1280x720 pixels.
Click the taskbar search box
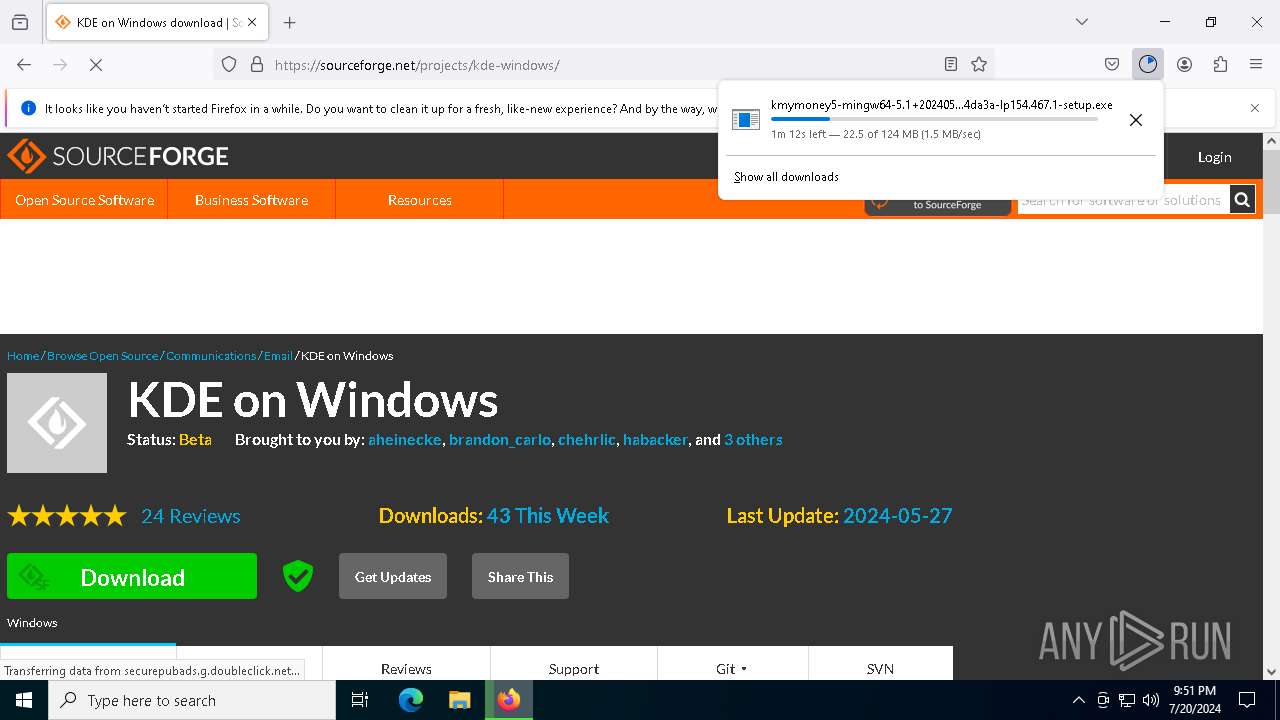pyautogui.click(x=192, y=700)
